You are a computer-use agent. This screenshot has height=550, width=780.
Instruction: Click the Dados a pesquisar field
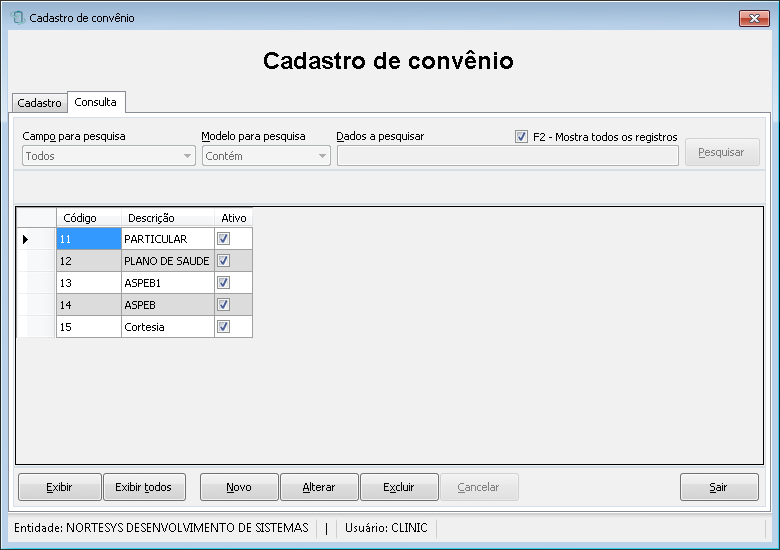[x=507, y=156]
